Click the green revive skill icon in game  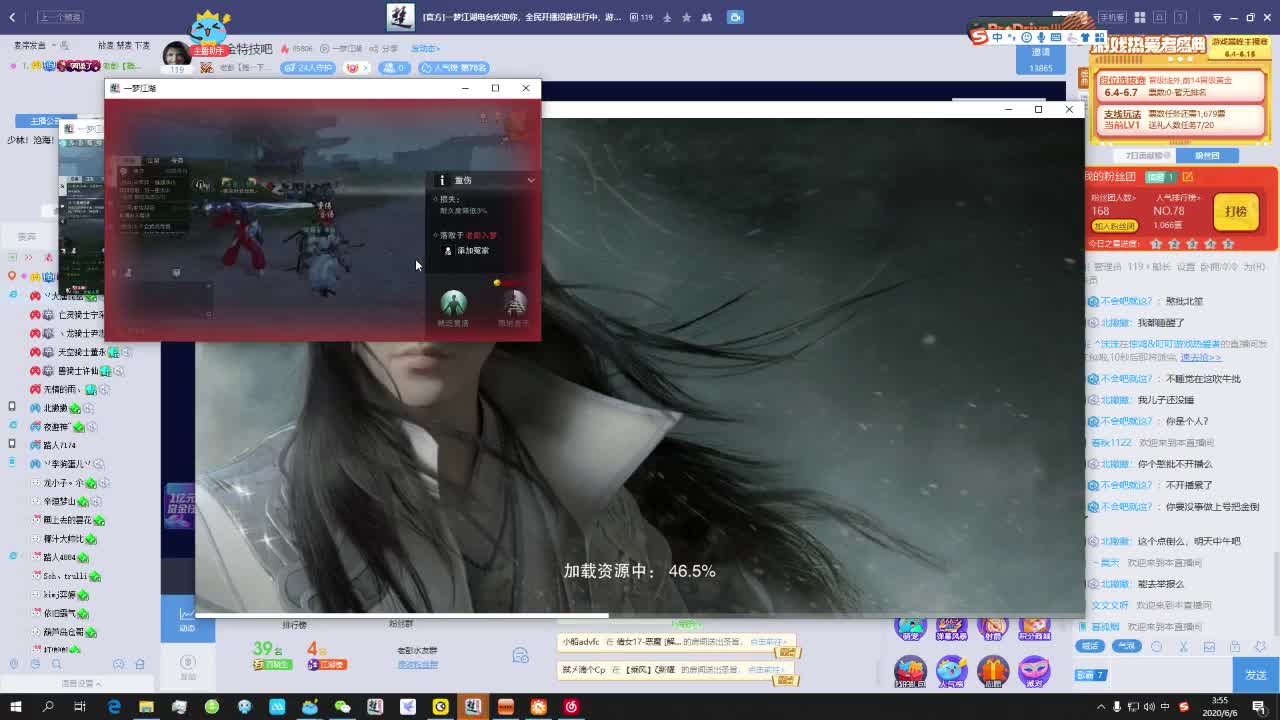click(453, 302)
